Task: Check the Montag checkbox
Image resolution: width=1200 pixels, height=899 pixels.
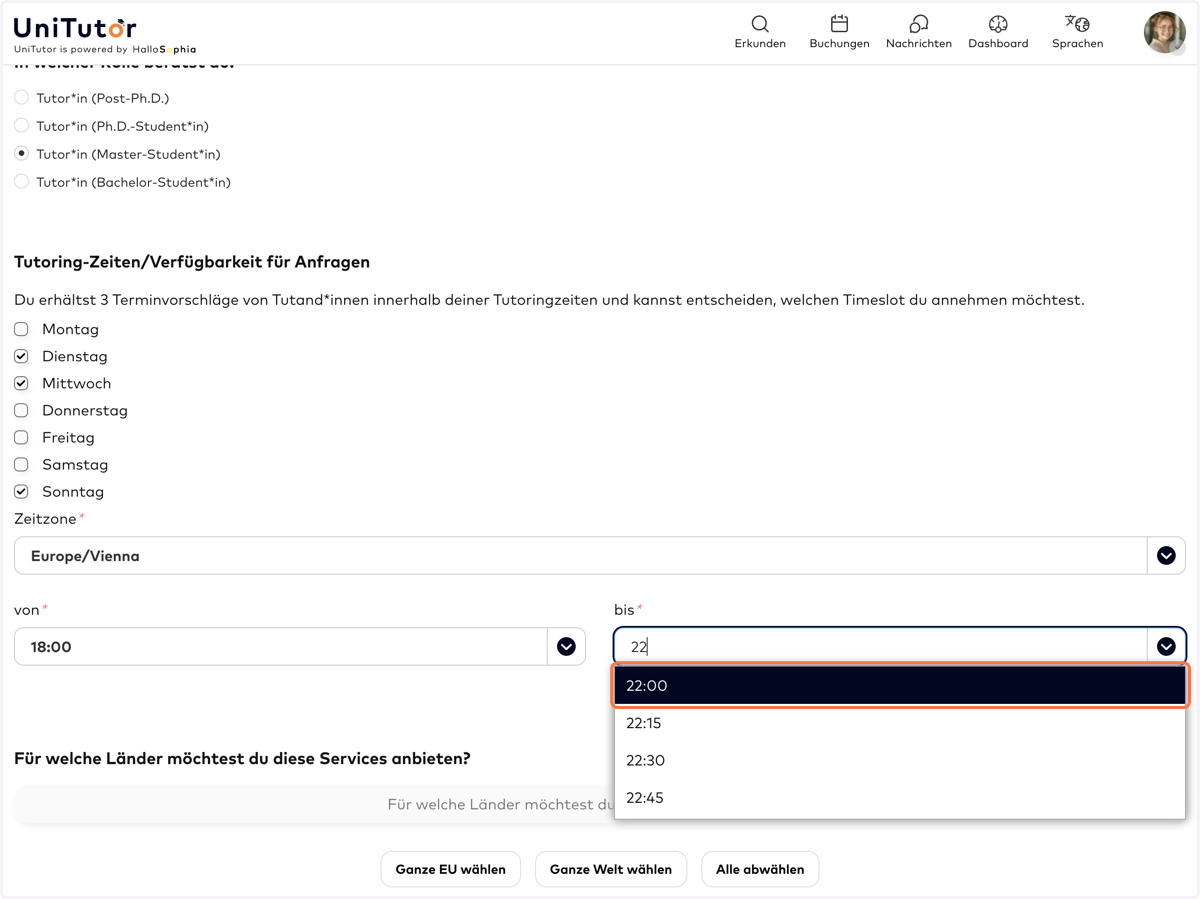Action: tap(21, 329)
